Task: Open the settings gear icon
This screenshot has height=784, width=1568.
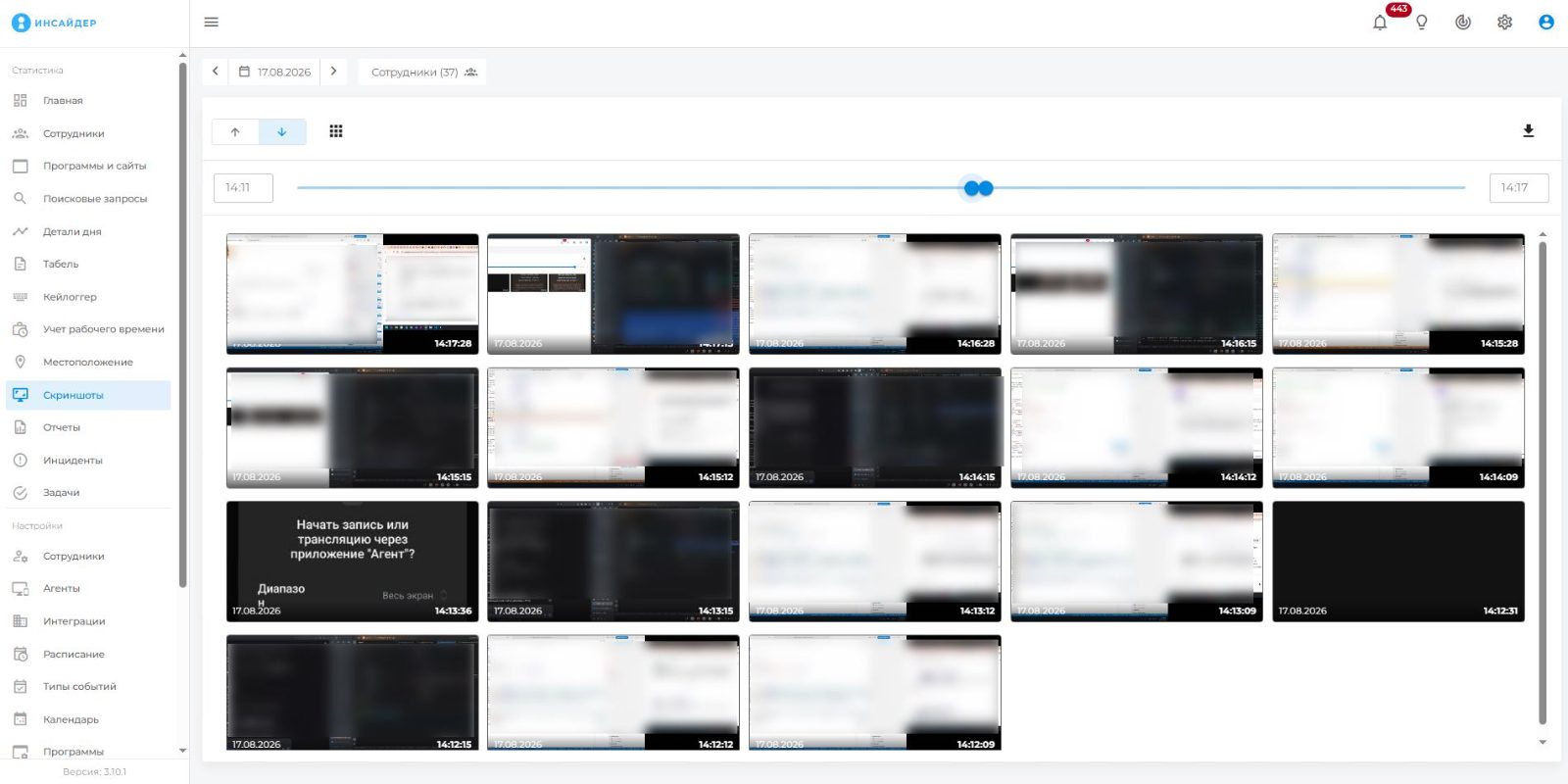Action: (x=1504, y=23)
